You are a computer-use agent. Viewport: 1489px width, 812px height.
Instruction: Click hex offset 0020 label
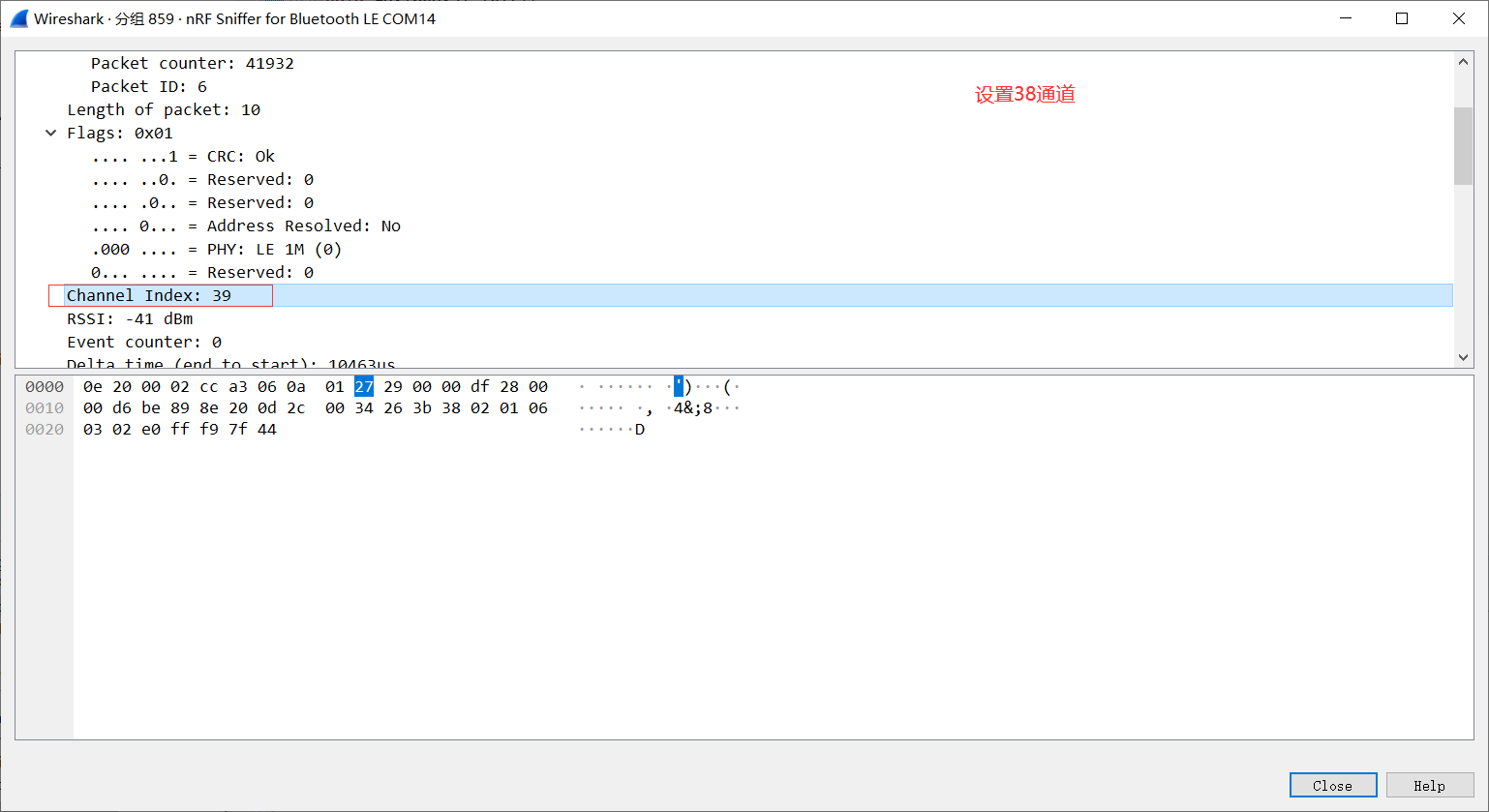click(45, 429)
